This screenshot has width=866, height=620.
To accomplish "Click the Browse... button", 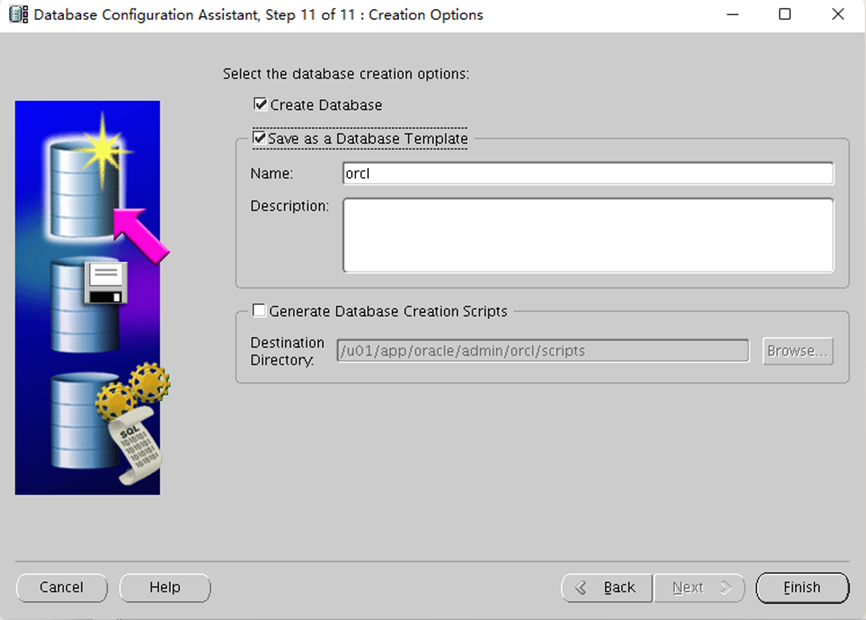I will [798, 351].
